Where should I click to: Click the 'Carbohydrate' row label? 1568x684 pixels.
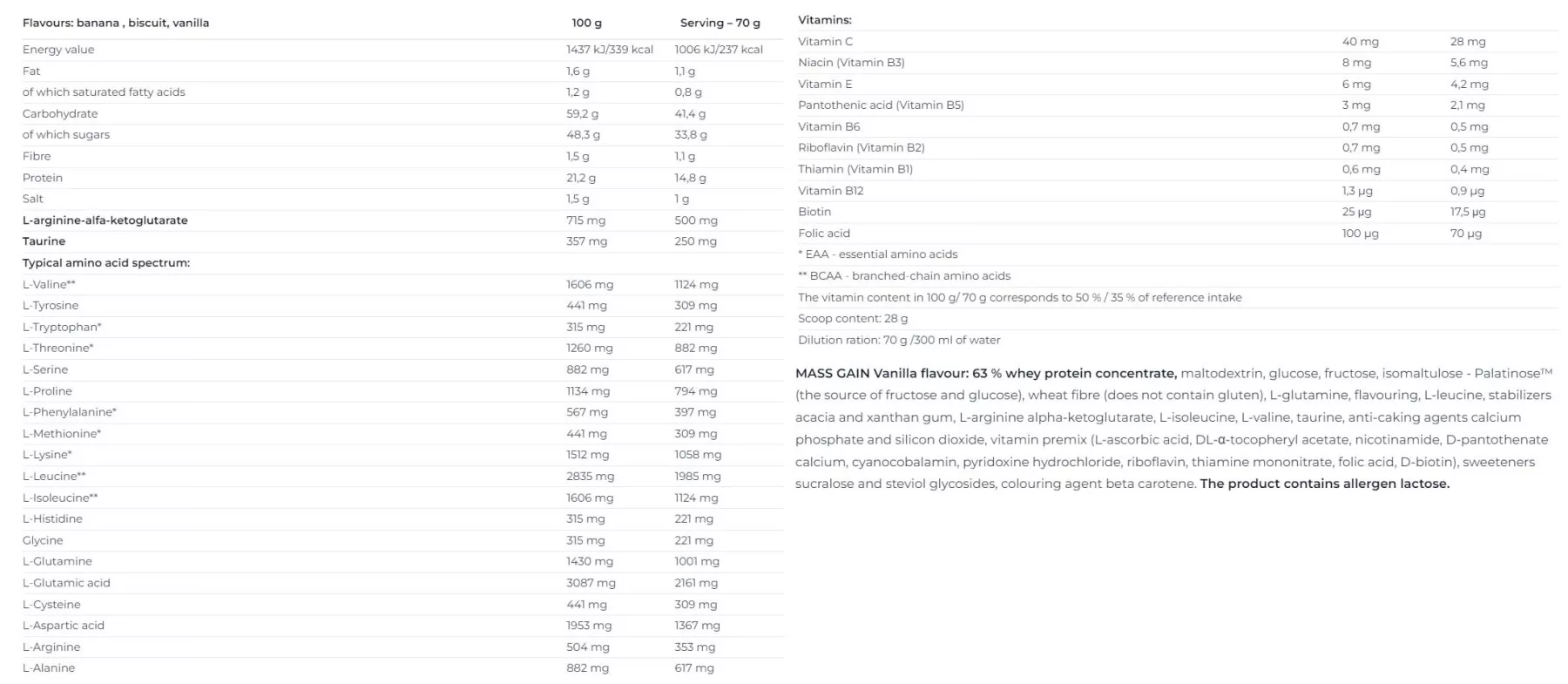tap(60, 113)
